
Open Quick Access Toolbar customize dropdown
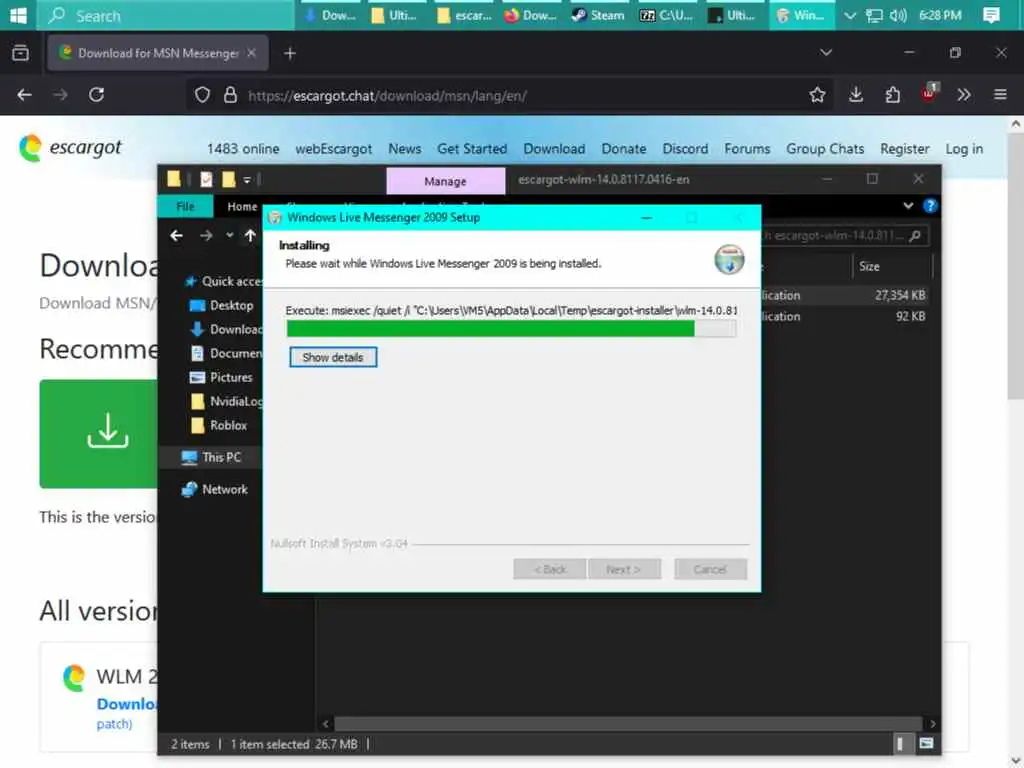247,180
